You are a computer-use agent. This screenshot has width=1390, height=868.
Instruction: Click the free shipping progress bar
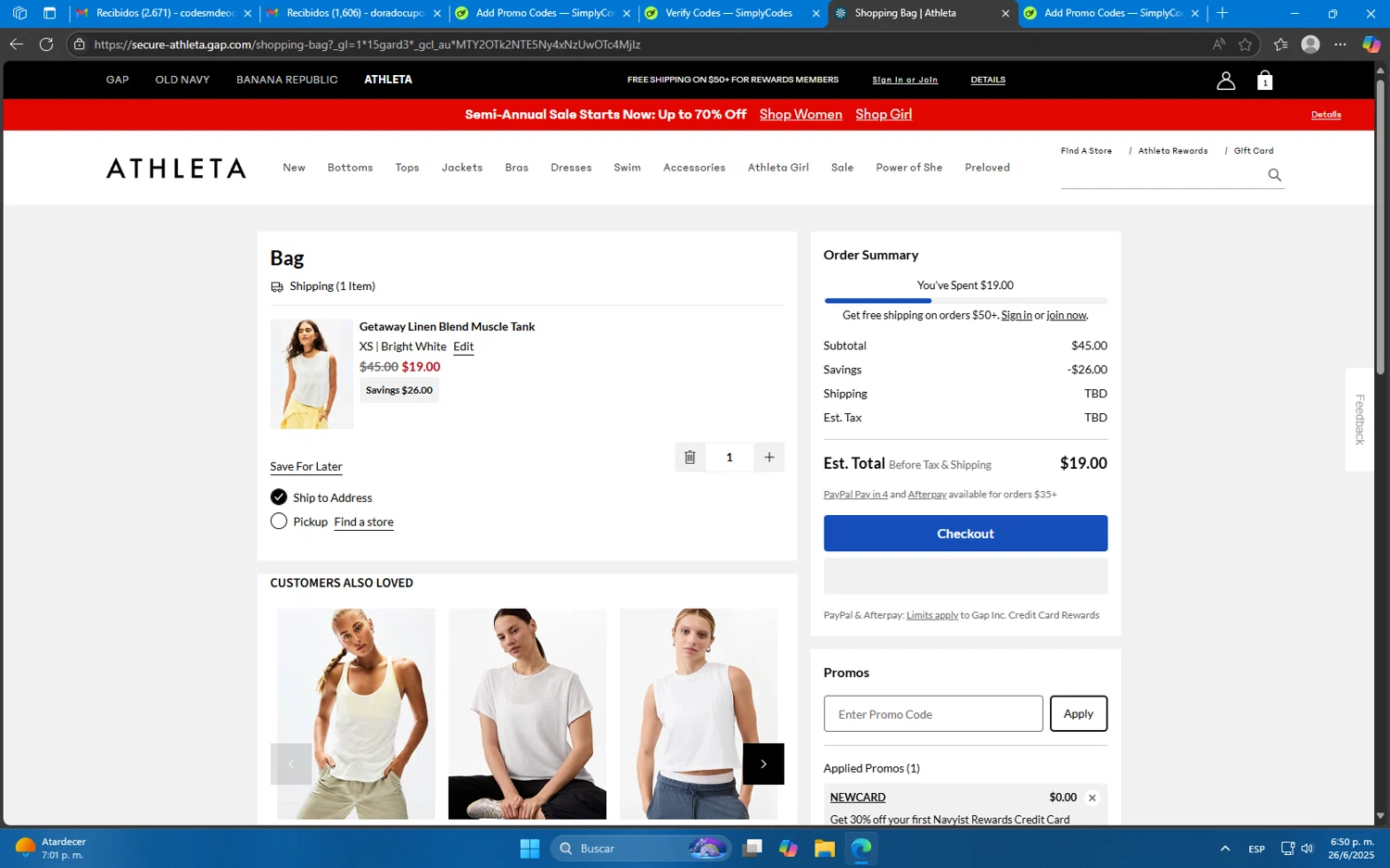point(965,300)
